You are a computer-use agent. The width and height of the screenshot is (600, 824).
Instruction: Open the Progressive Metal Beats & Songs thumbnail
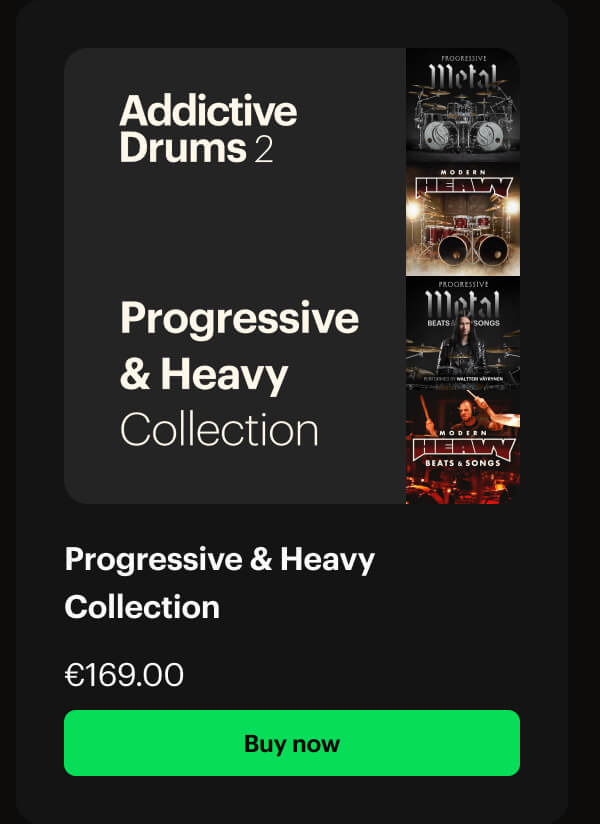pos(462,332)
